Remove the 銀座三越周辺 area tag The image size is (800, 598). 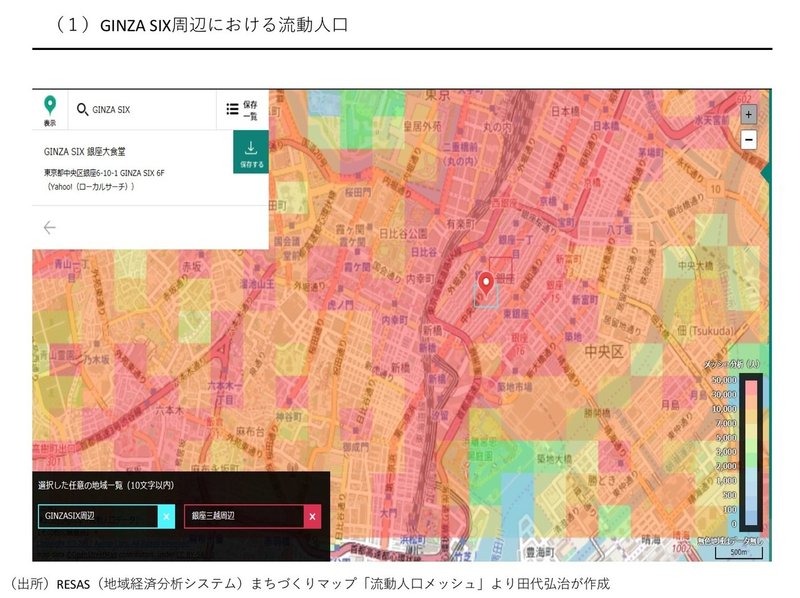(x=312, y=516)
